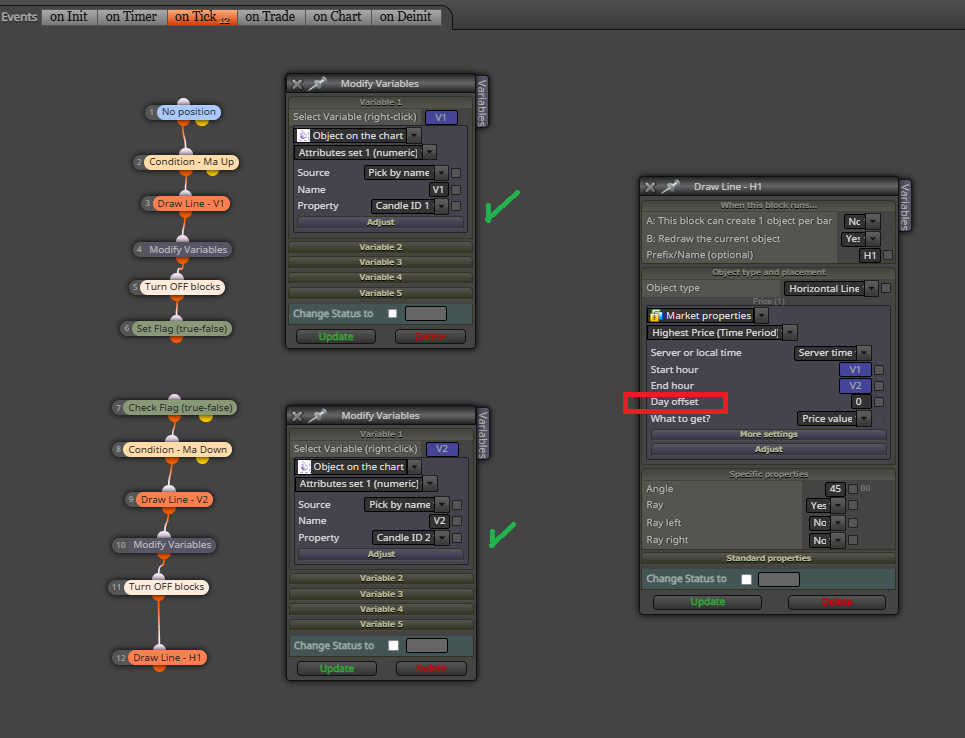Screen dimensions: 965x738
Task: Tick the checkbox next to Object type dropdown
Action: point(886,288)
